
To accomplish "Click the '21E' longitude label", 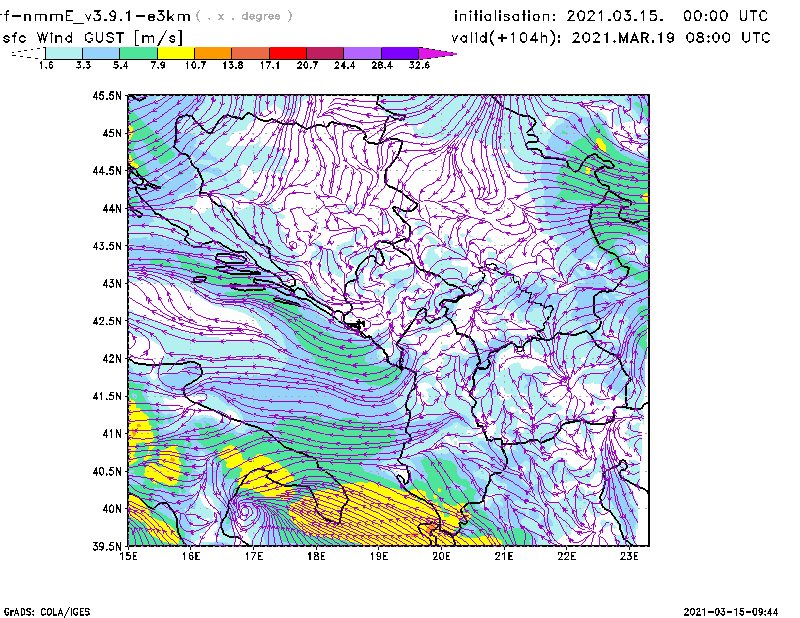I will click(x=504, y=556).
